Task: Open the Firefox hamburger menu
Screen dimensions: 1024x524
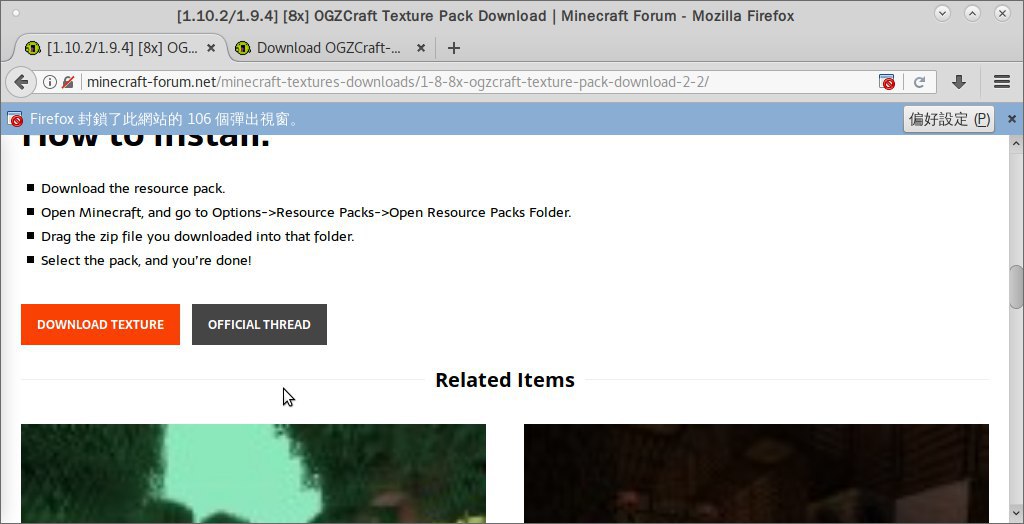Action: [1002, 82]
